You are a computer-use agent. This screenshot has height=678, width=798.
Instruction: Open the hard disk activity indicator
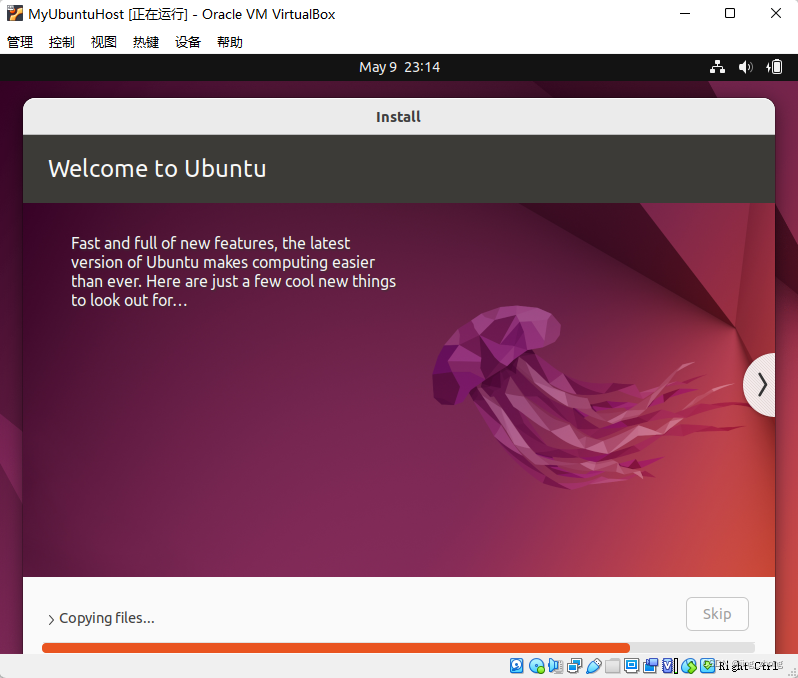[517, 665]
